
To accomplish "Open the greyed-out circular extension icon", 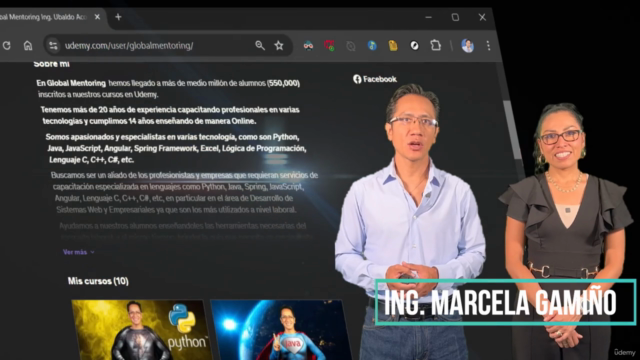I will [x=351, y=46].
